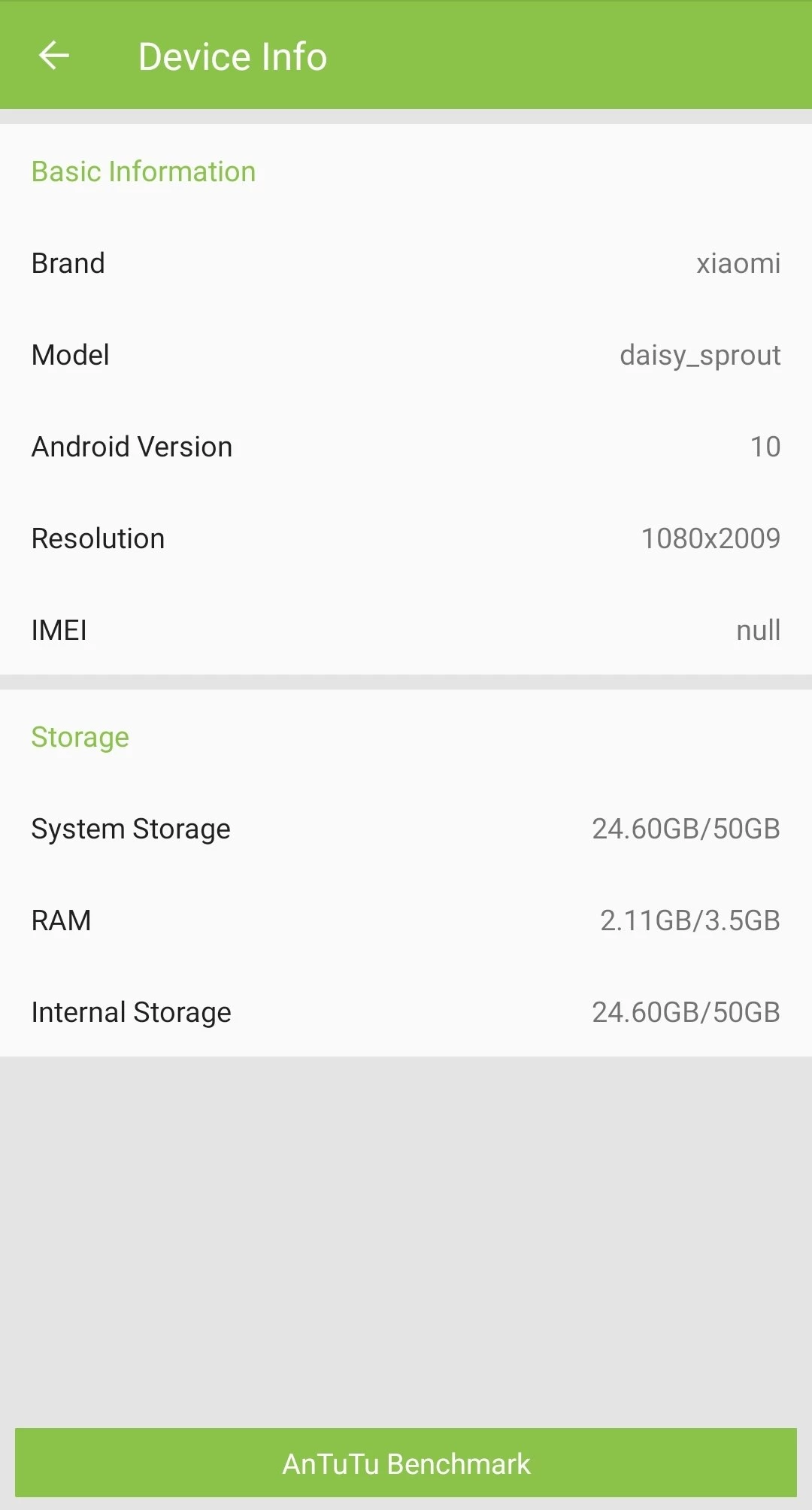The image size is (812, 1510).
Task: Tap the Basic Information section header
Action: point(144,172)
